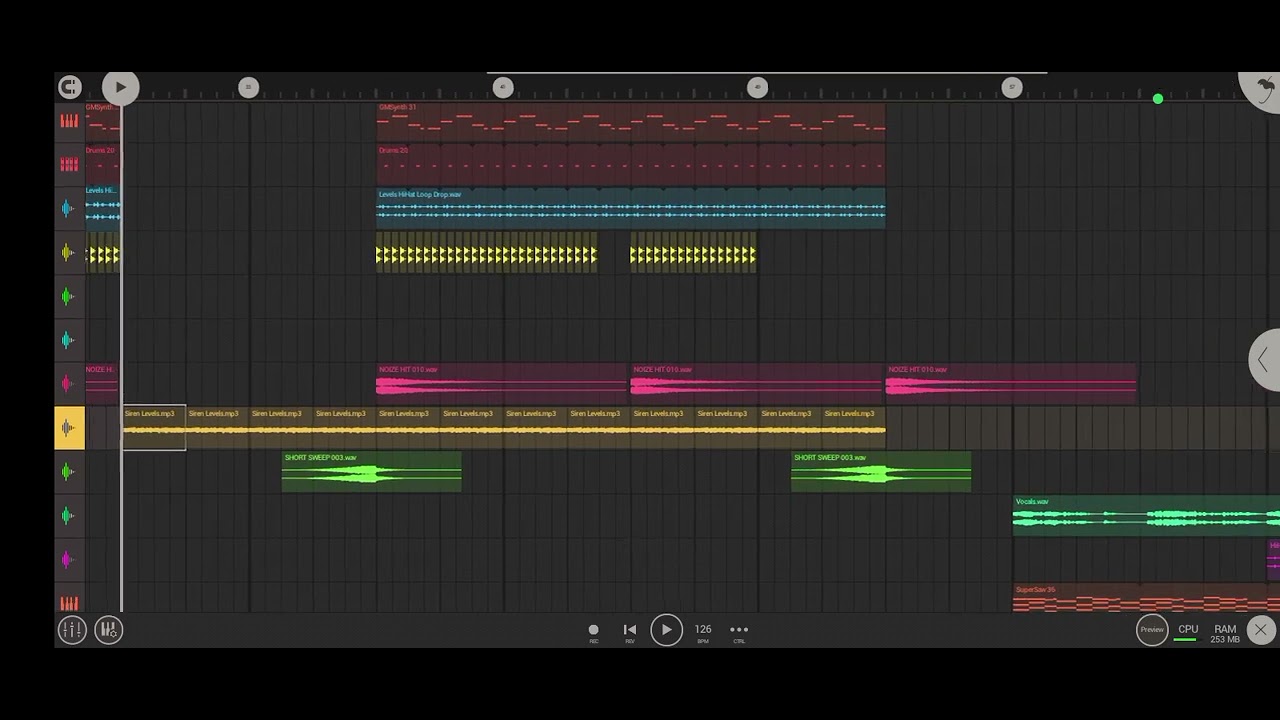Select the SHORT SWEEP track icon

tap(69, 472)
